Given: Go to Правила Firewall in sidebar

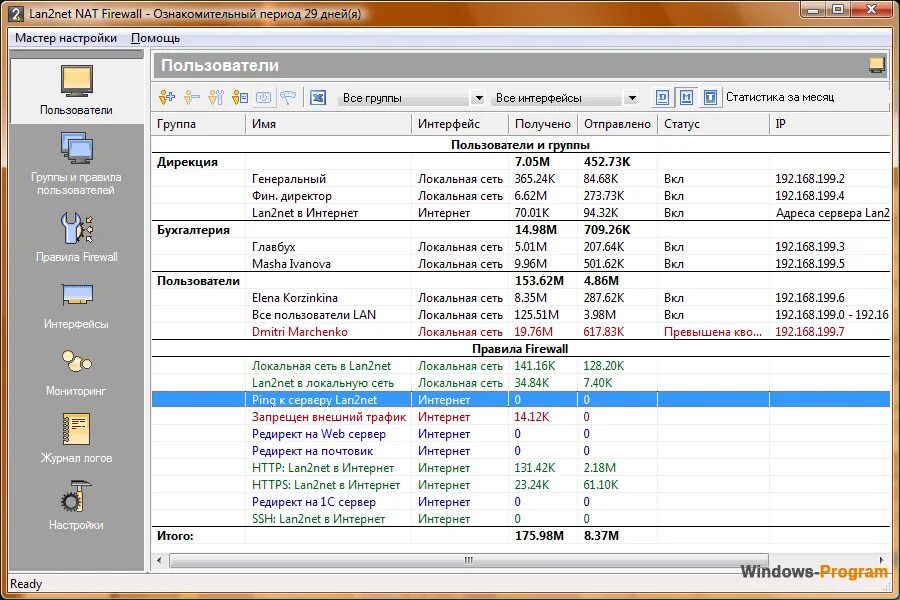Looking at the screenshot, I should coord(76,238).
